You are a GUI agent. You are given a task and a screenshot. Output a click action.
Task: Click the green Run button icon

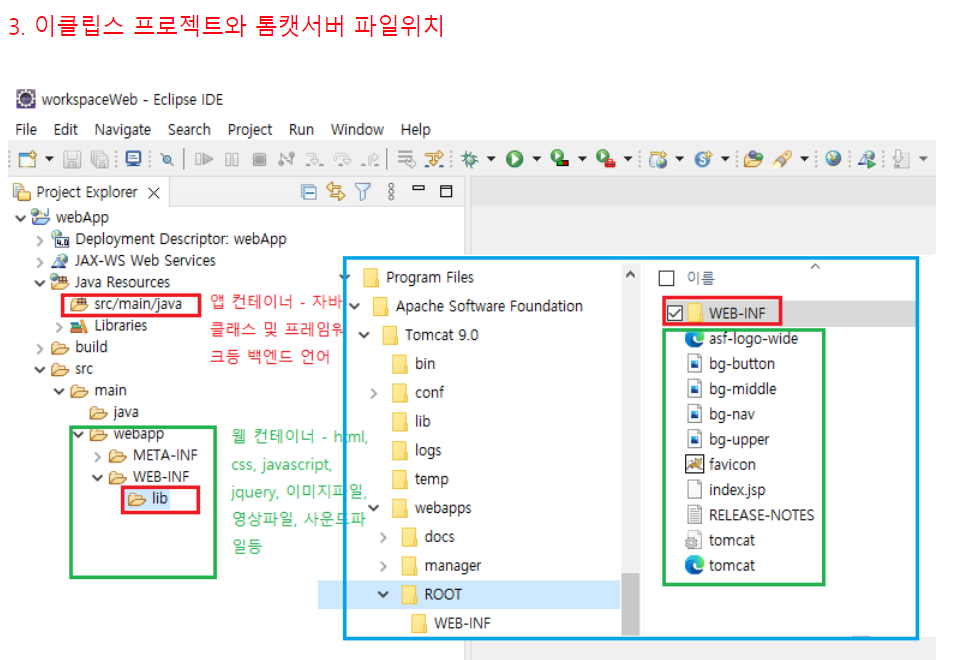(x=515, y=159)
